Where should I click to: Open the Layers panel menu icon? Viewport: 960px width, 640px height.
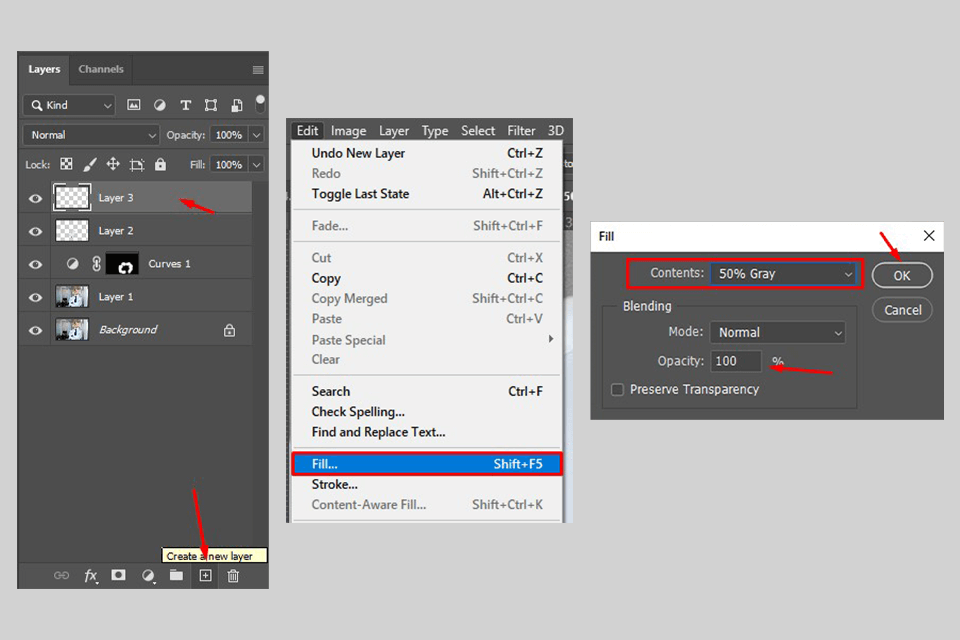click(258, 70)
